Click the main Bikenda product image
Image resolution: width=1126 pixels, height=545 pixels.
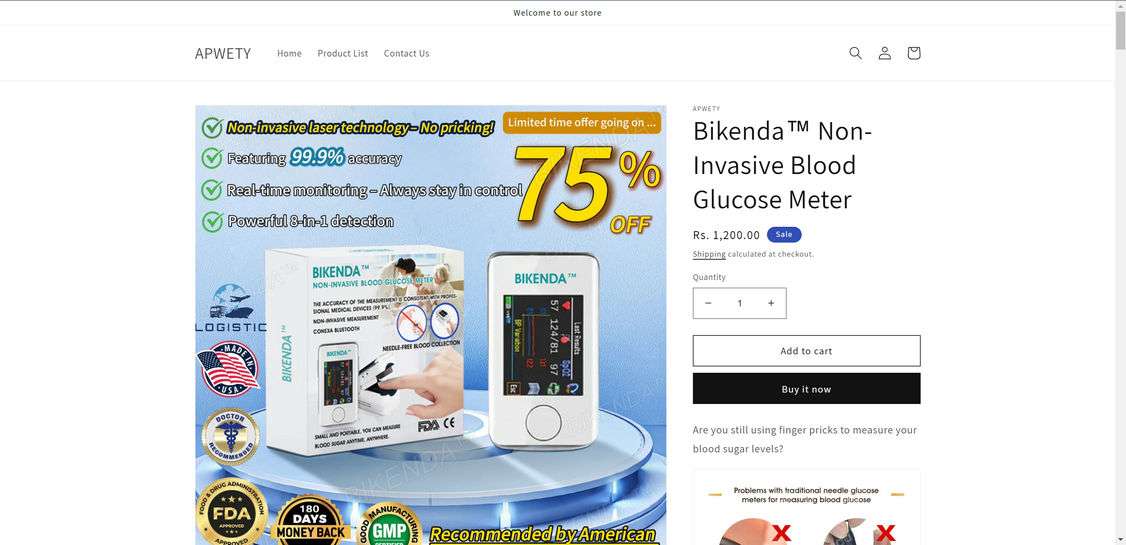pyautogui.click(x=431, y=325)
